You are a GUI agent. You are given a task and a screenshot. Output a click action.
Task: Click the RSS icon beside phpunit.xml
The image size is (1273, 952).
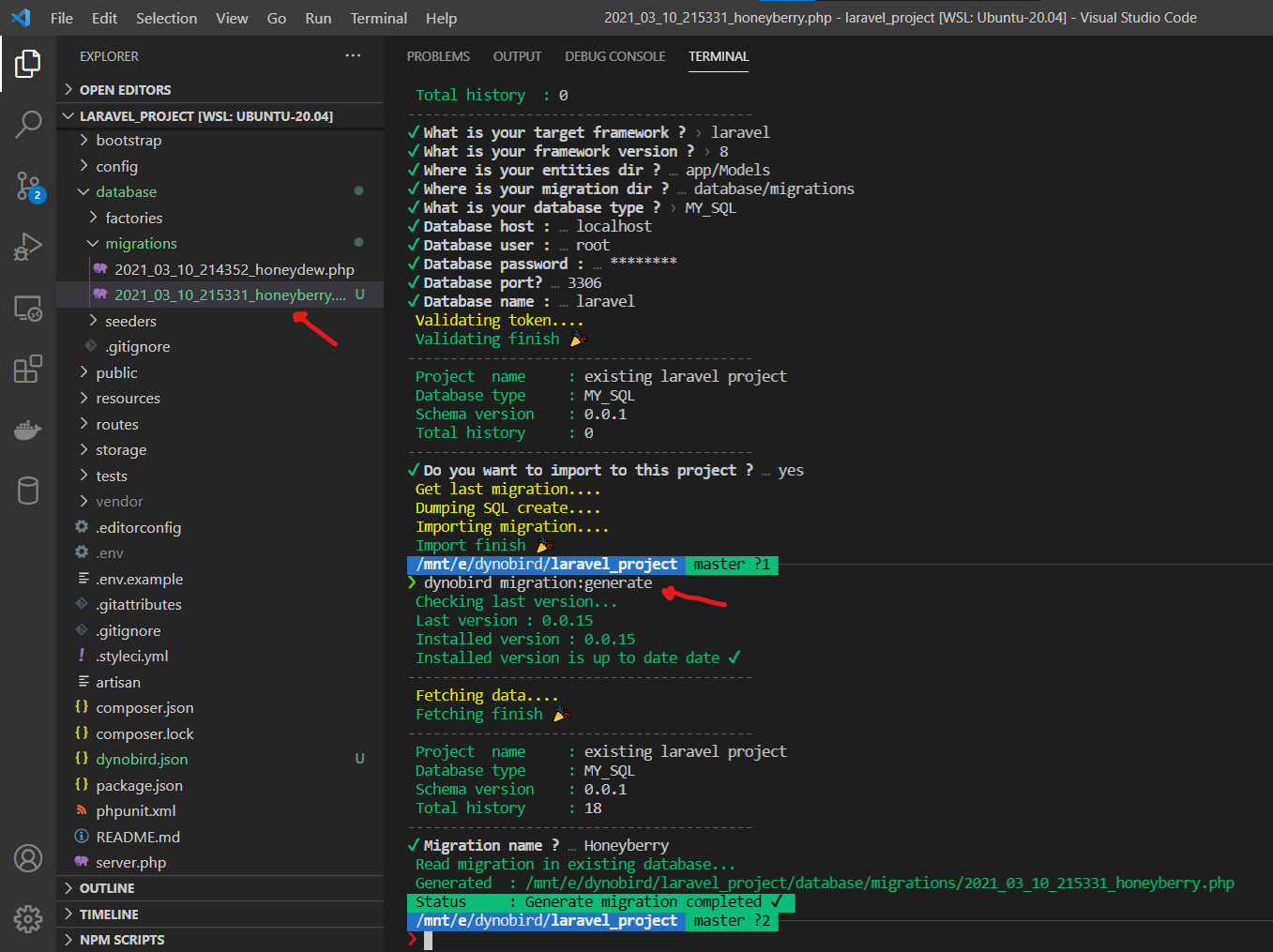coord(82,810)
